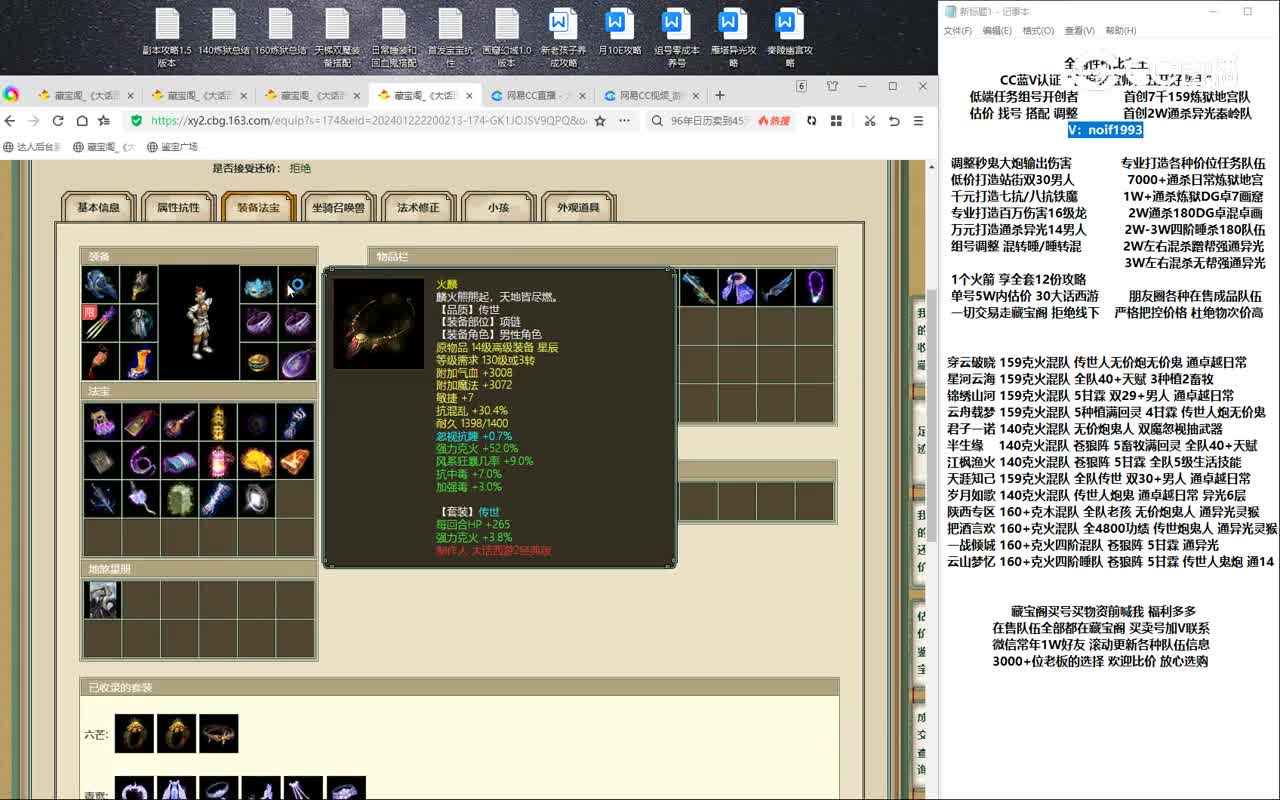Click the 拒绝 value beside 是否接受还价

pos(300,168)
